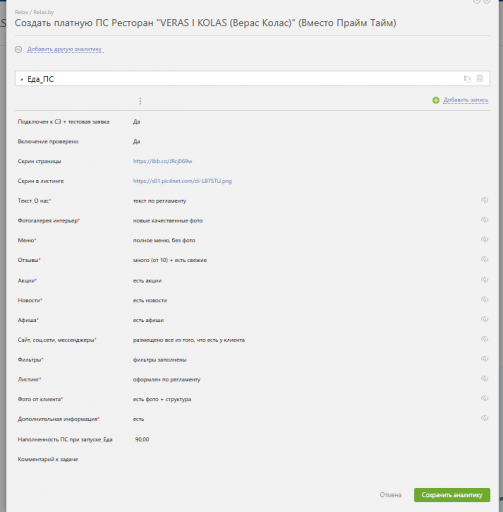Click value 'размещено все из того, что есть у клиента'
Viewport: 503px width, 512px height.
[x=189, y=340]
